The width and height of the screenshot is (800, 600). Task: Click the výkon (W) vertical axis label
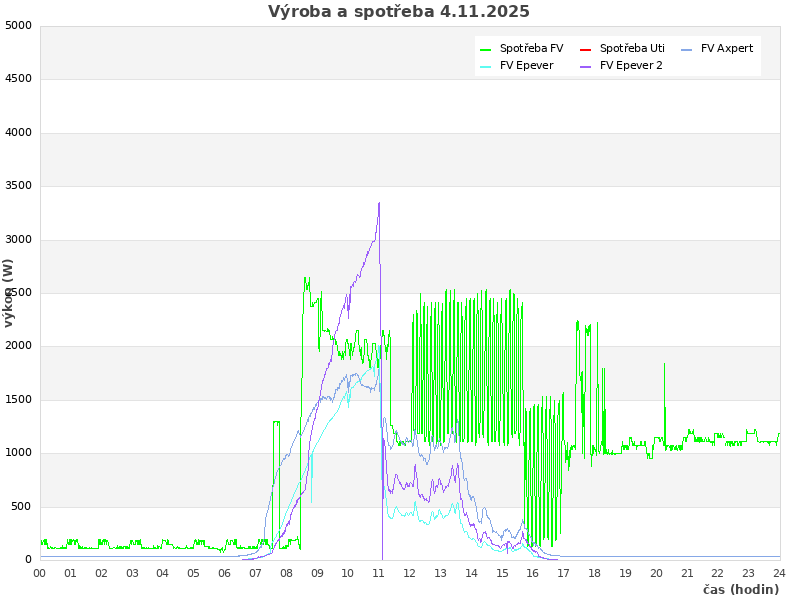(9, 292)
